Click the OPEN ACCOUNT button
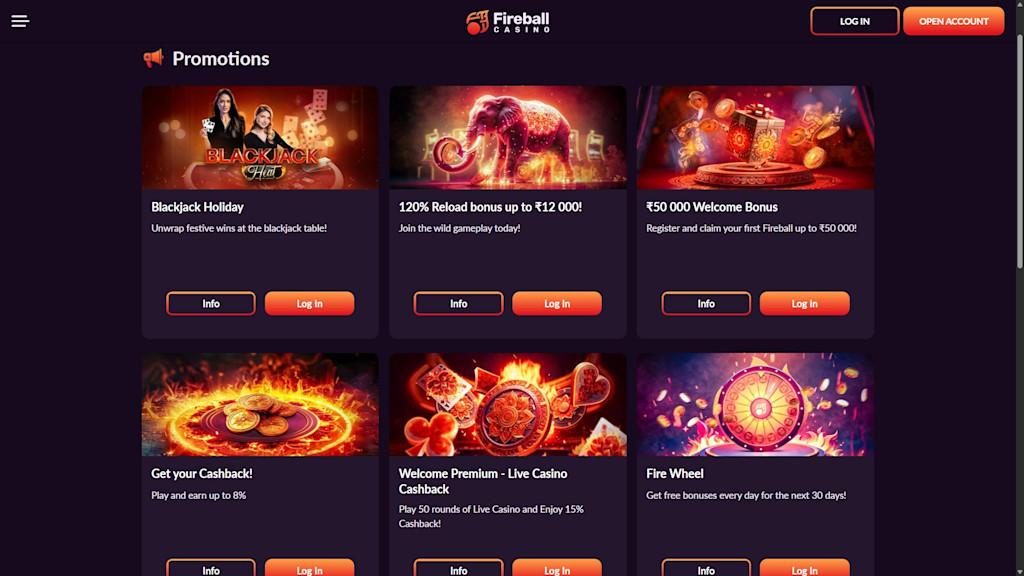This screenshot has height=576, width=1024. click(953, 21)
